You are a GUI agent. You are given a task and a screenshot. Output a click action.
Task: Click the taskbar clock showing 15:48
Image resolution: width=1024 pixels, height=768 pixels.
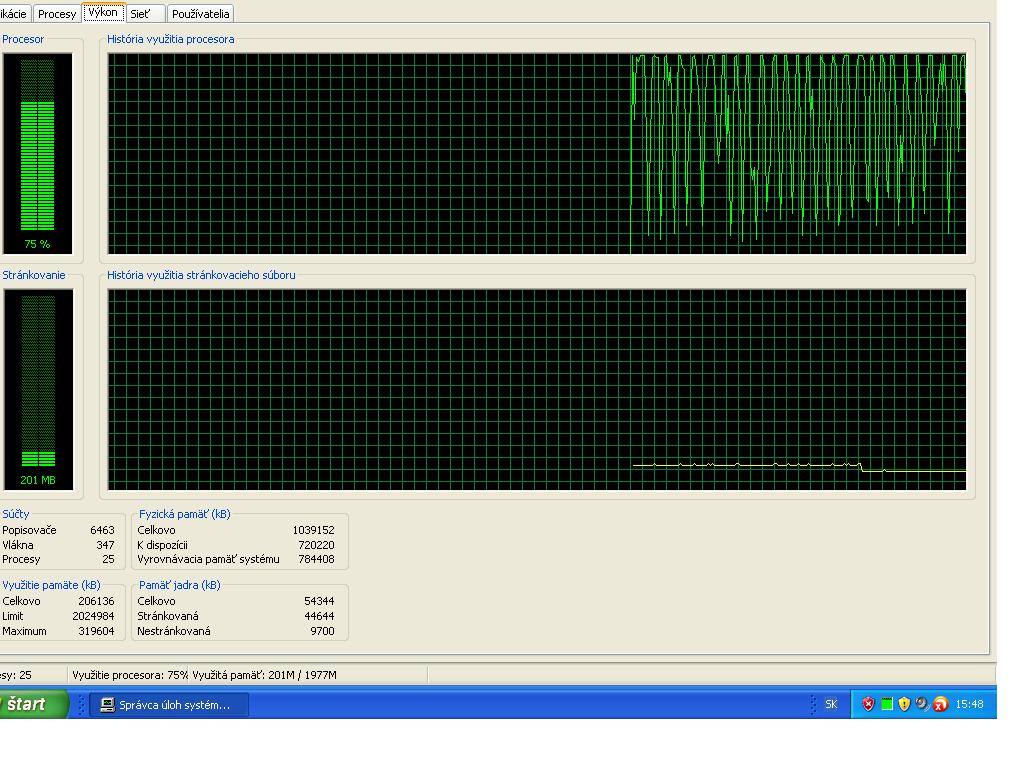click(969, 704)
